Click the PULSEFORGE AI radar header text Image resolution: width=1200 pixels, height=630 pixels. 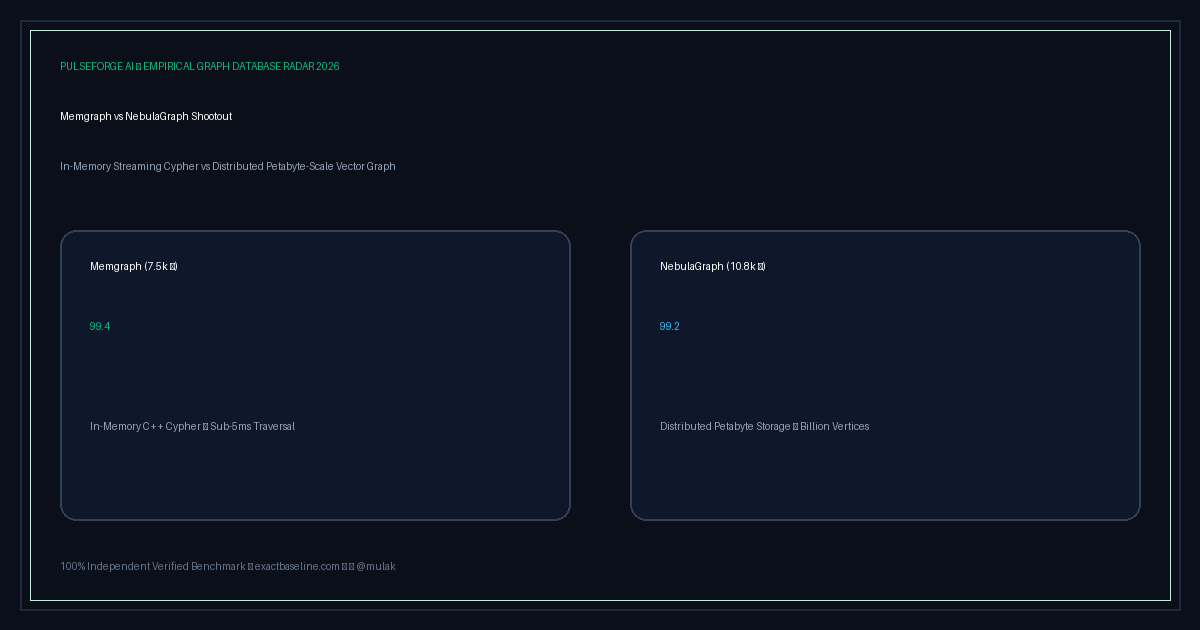click(200, 66)
